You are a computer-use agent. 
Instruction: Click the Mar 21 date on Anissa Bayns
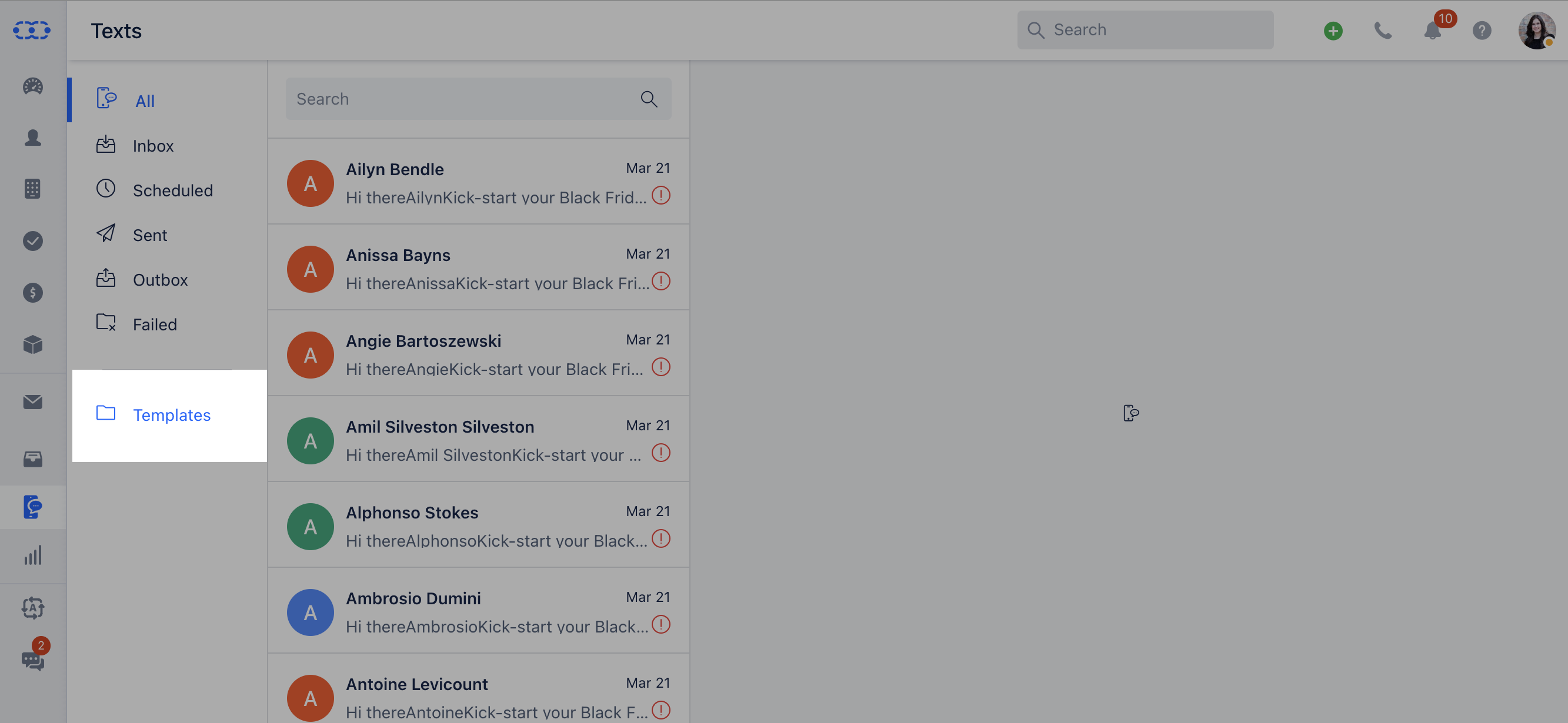pyautogui.click(x=648, y=254)
